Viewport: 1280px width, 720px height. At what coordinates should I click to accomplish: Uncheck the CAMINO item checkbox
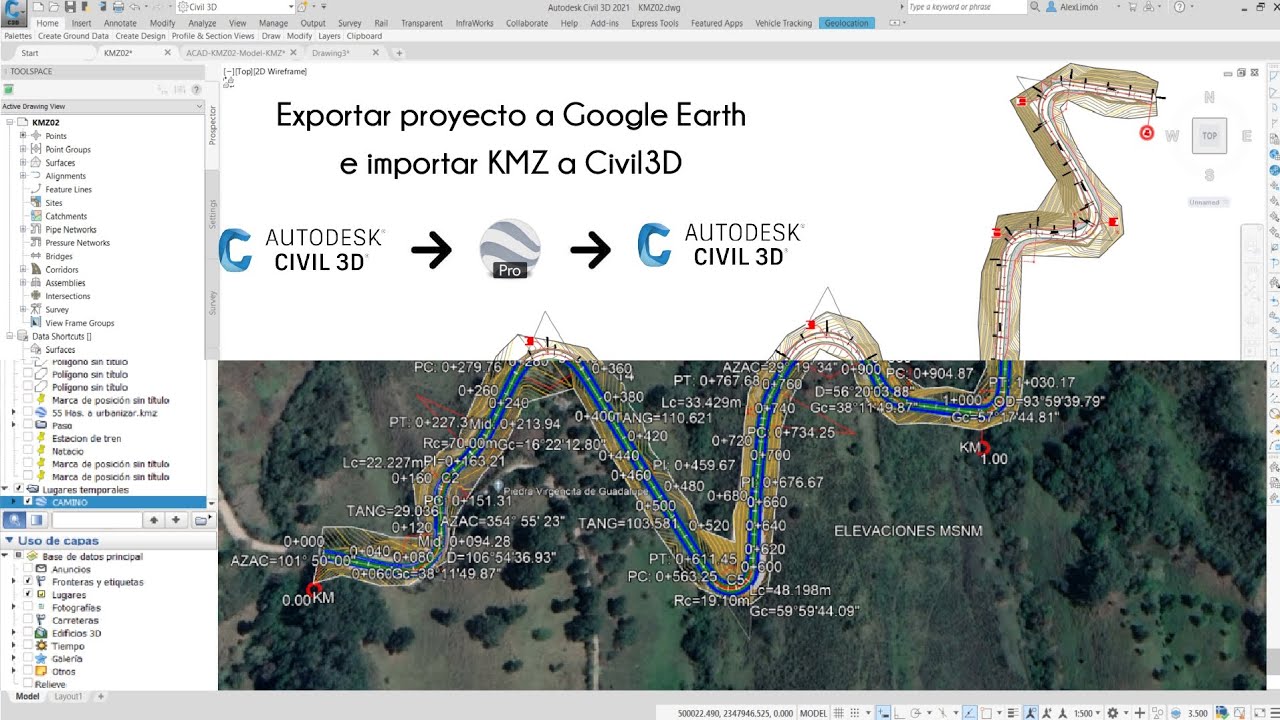click(x=28, y=502)
